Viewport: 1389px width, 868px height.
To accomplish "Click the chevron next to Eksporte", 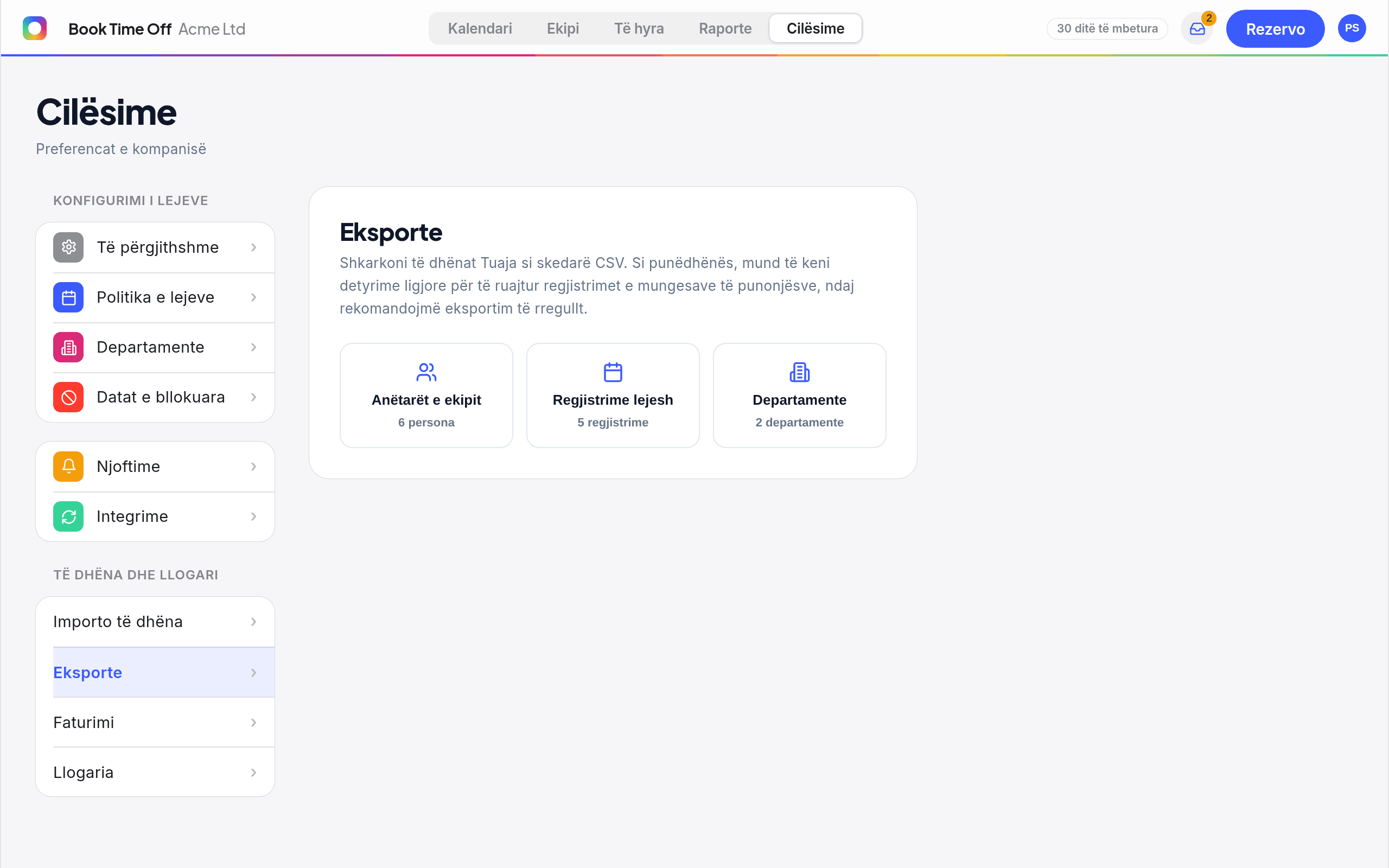I will [x=253, y=673].
